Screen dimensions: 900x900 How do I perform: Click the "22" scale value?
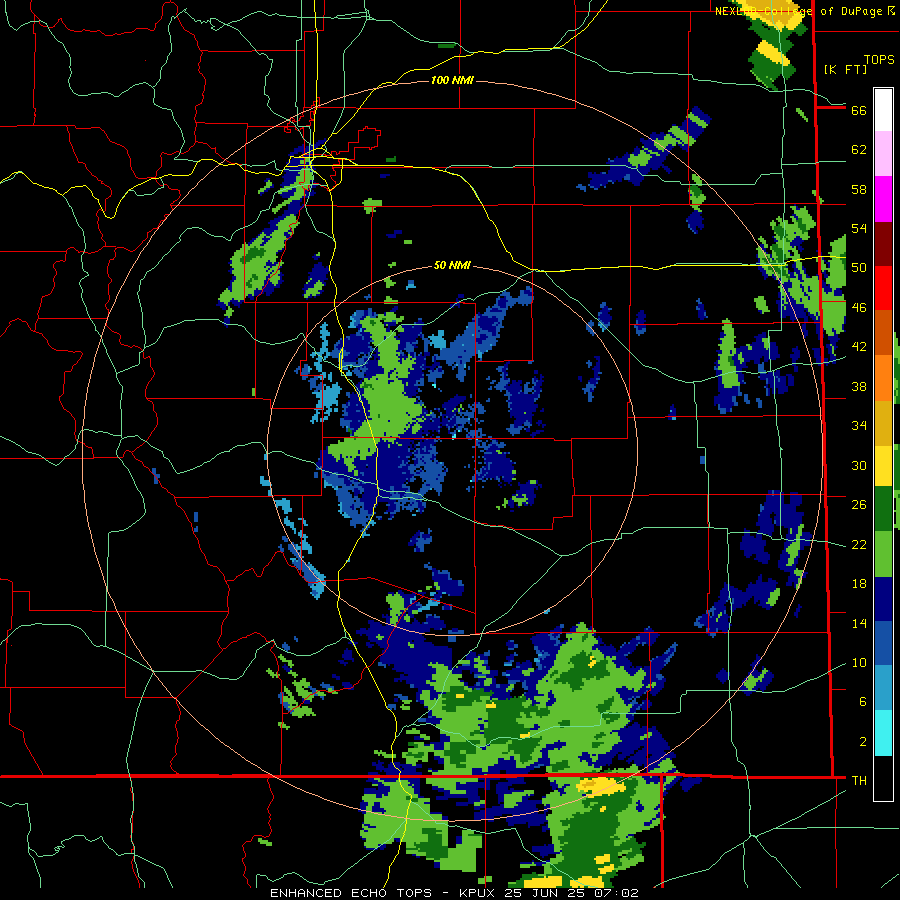pos(859,544)
